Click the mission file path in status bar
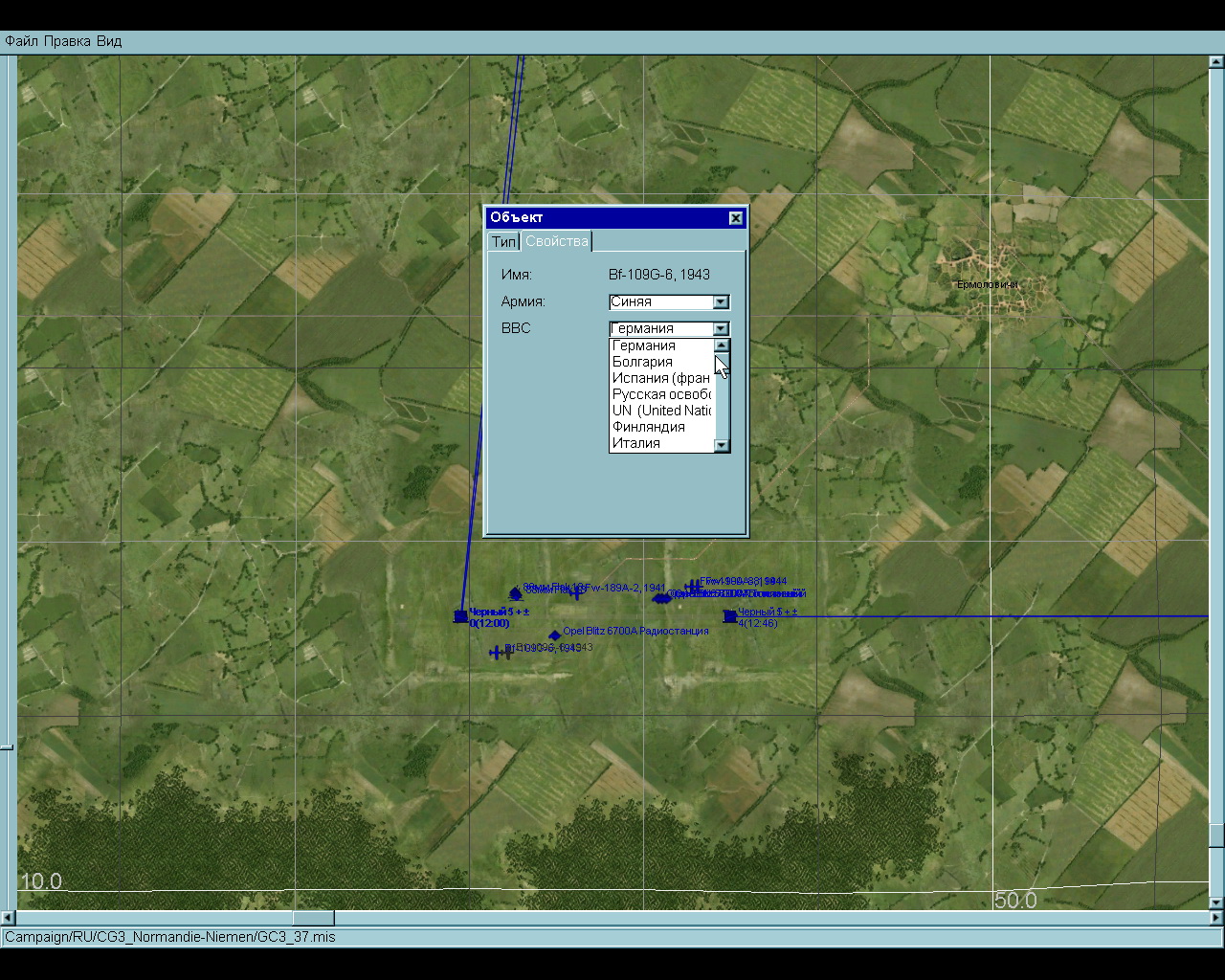Viewport: 1225px width, 980px height. coord(170,937)
